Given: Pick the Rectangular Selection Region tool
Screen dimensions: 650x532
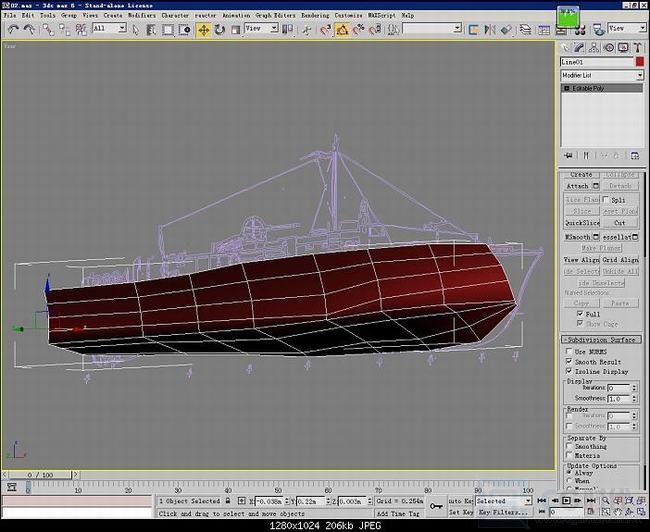Looking at the screenshot, I should pyautogui.click(x=167, y=29).
